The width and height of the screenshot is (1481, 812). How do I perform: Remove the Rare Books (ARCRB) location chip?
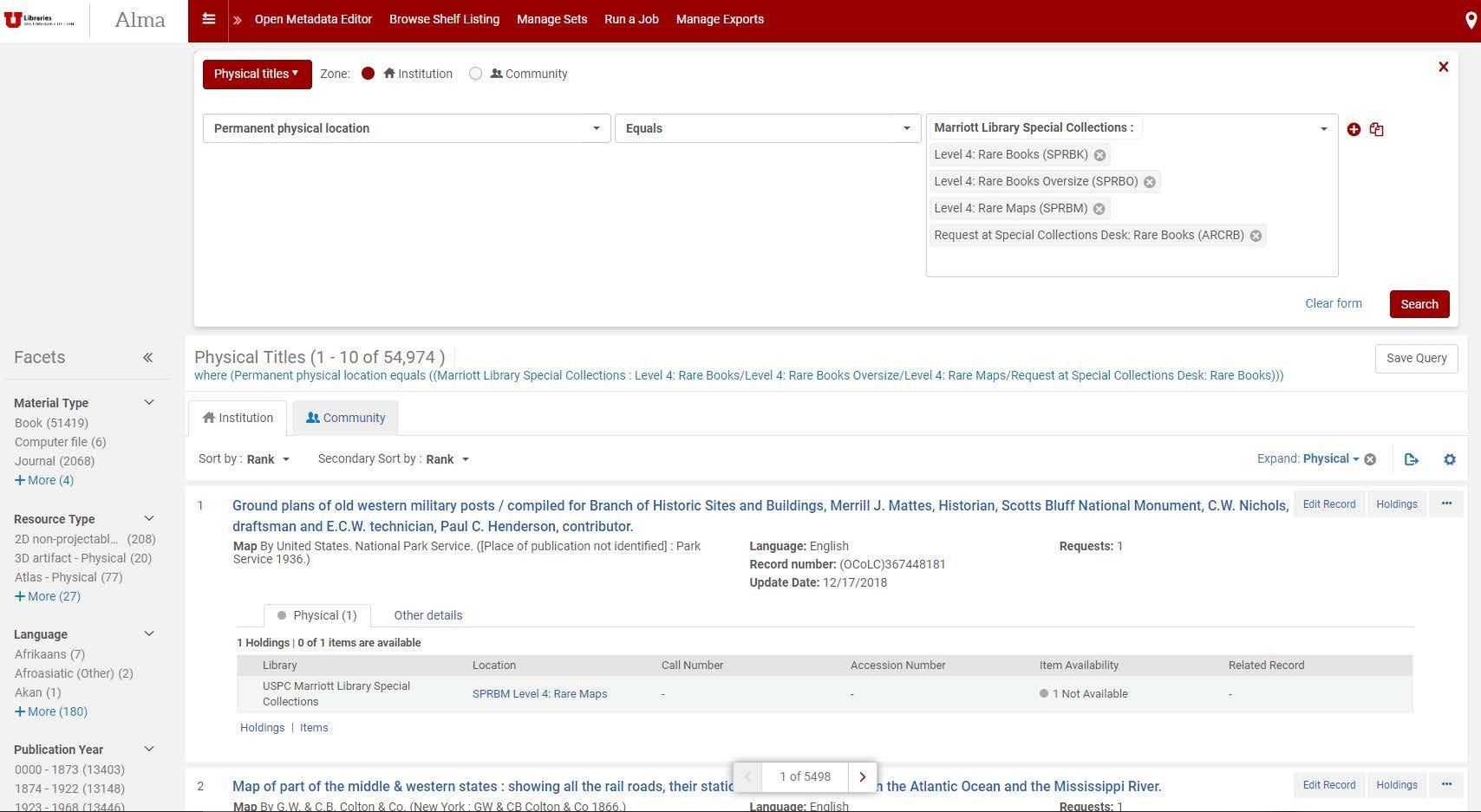pyautogui.click(x=1256, y=236)
